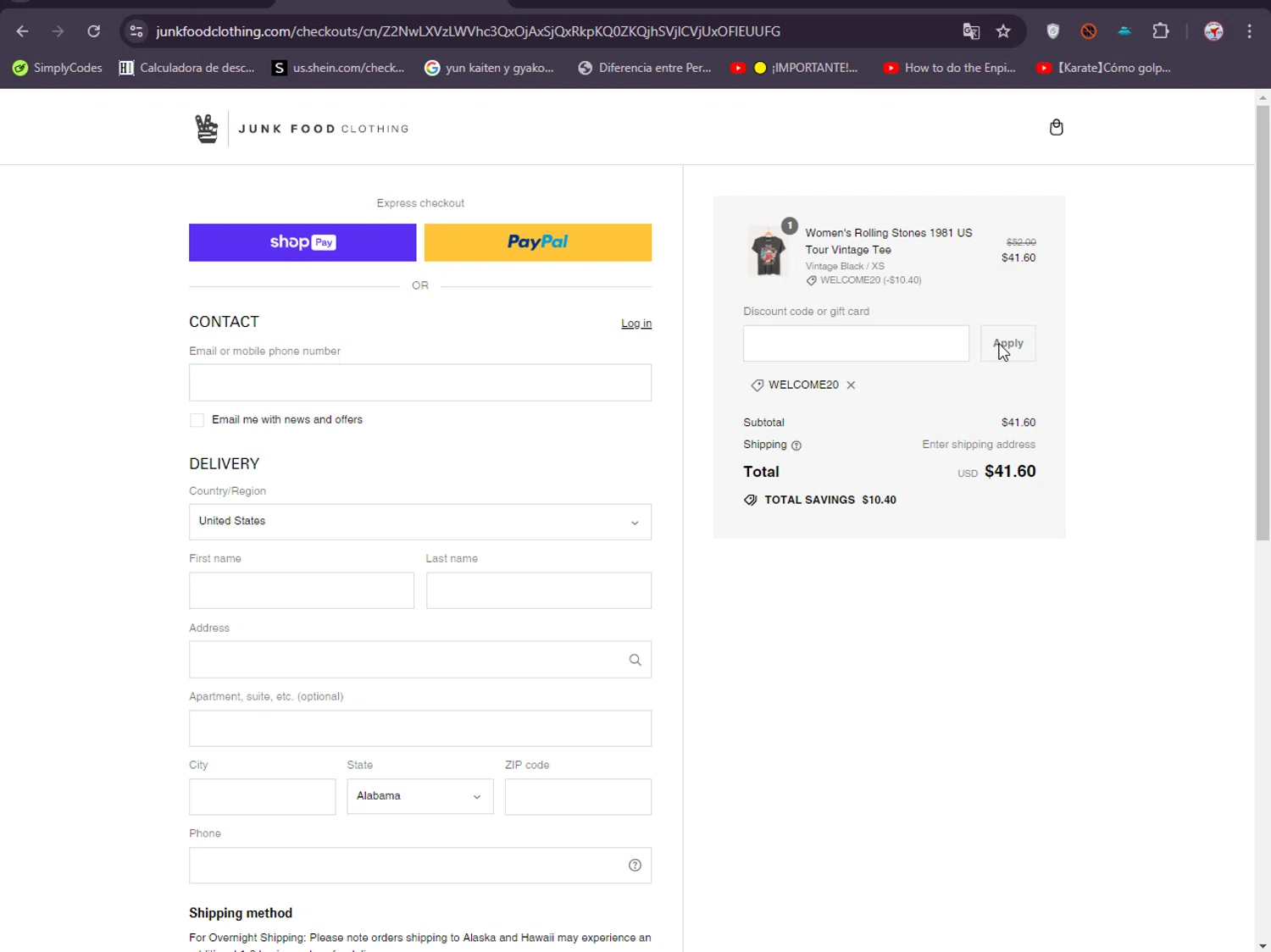Focus the Apartment, suite field
This screenshot has width=1271, height=952.
(x=420, y=728)
